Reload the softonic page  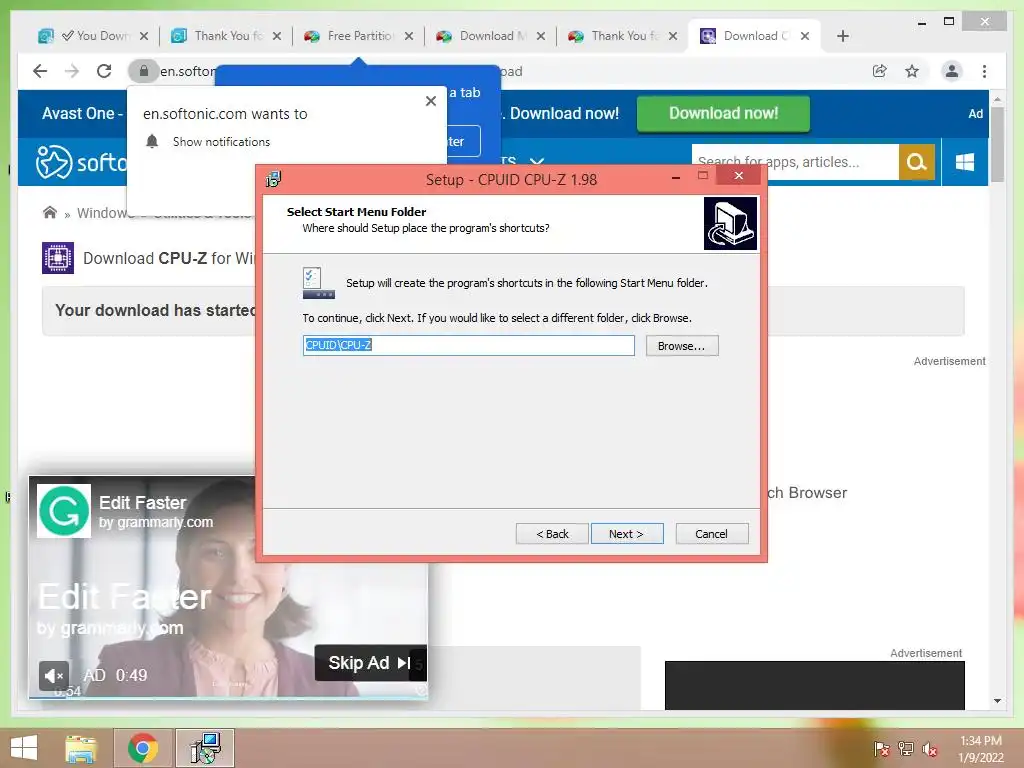(104, 71)
